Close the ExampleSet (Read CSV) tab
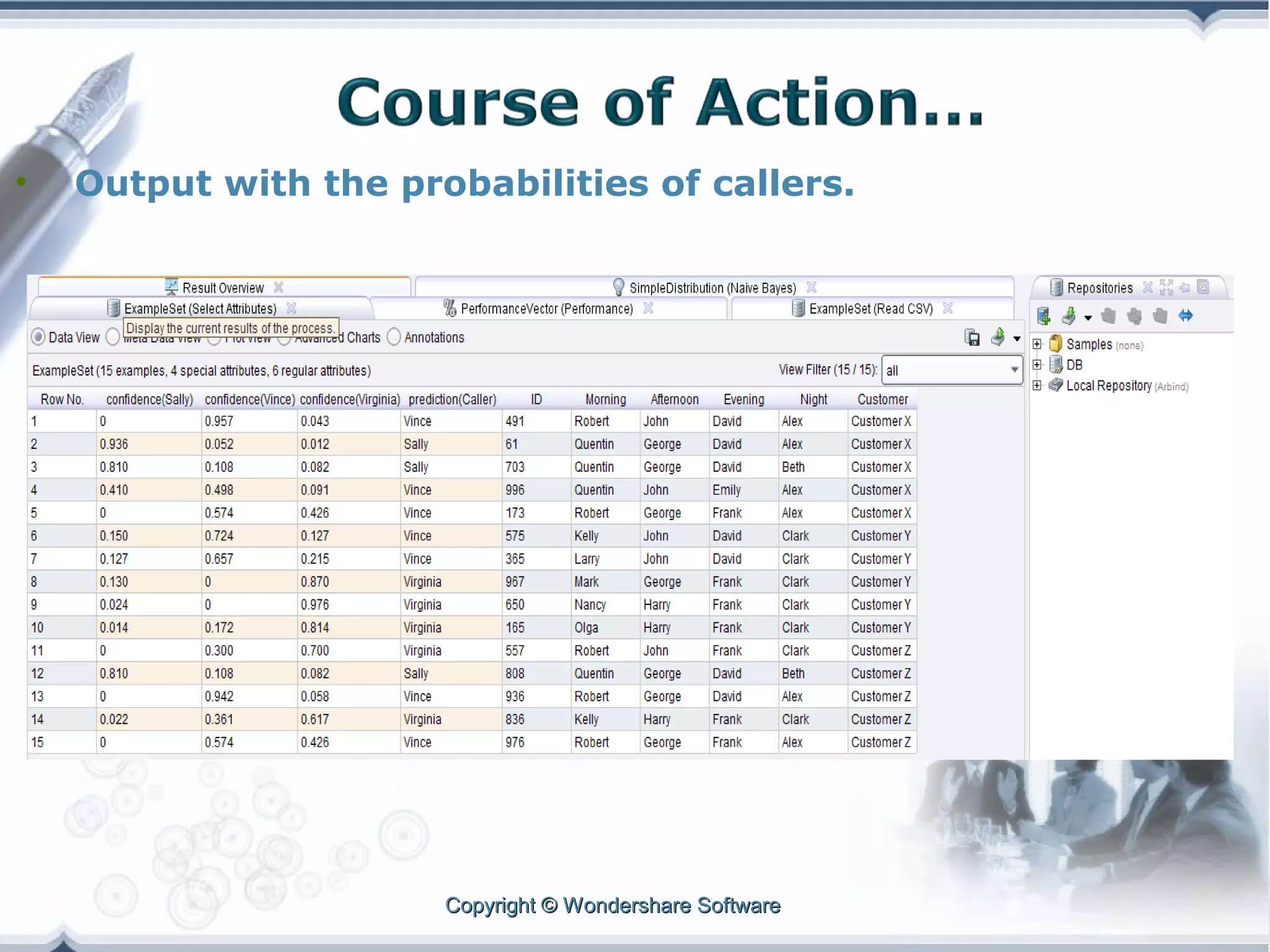The height and width of the screenshot is (952, 1270). pyautogui.click(x=948, y=308)
